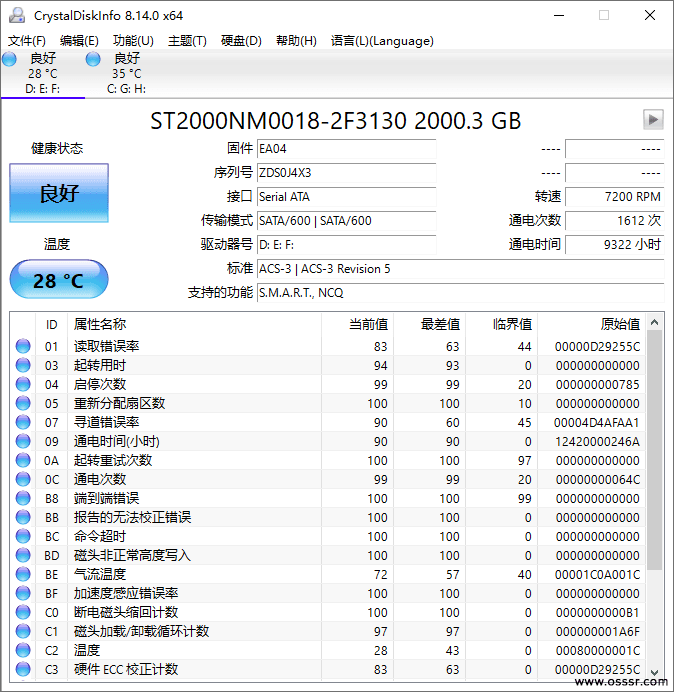Click the status icon for 命令超时 row
This screenshot has height=692, width=674.
coord(23,536)
